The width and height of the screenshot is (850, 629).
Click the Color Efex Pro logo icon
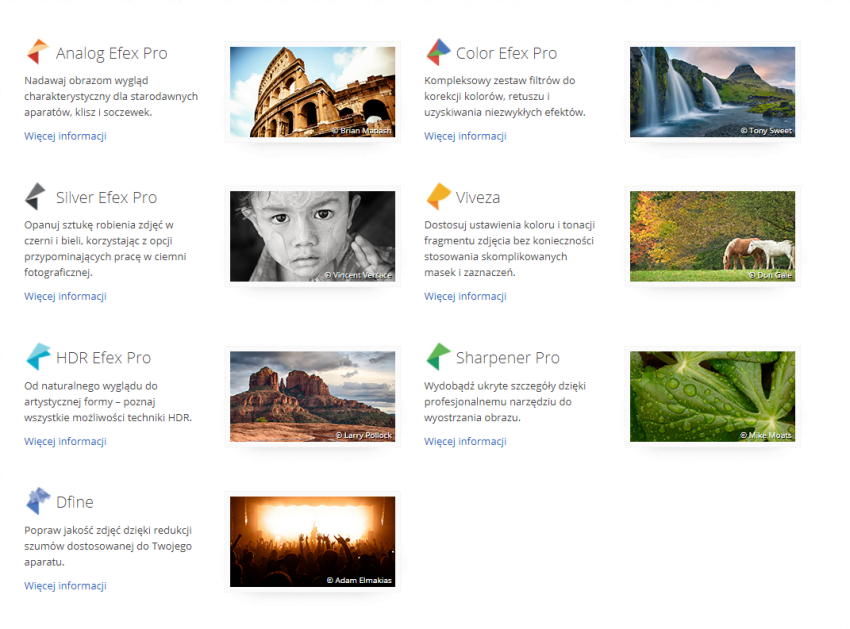(438, 52)
